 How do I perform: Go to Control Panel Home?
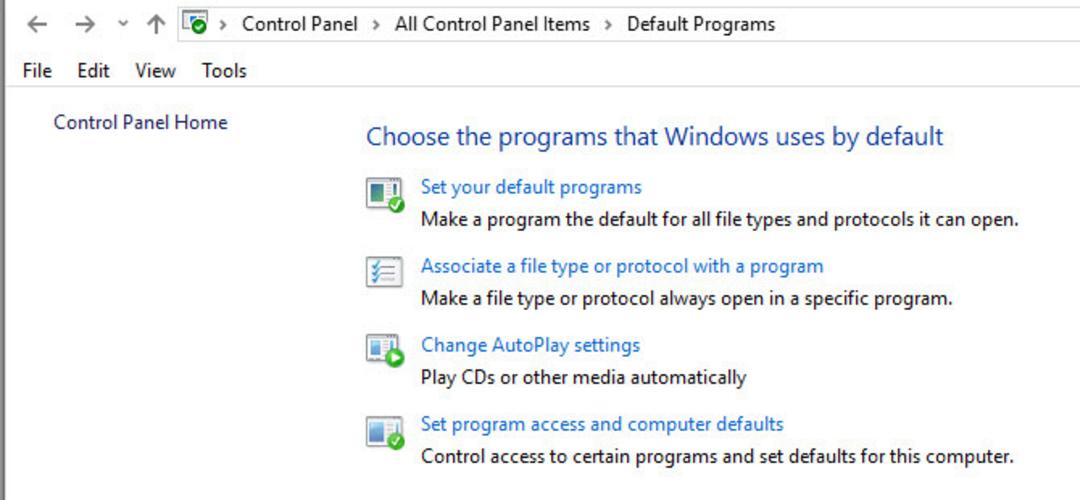141,123
